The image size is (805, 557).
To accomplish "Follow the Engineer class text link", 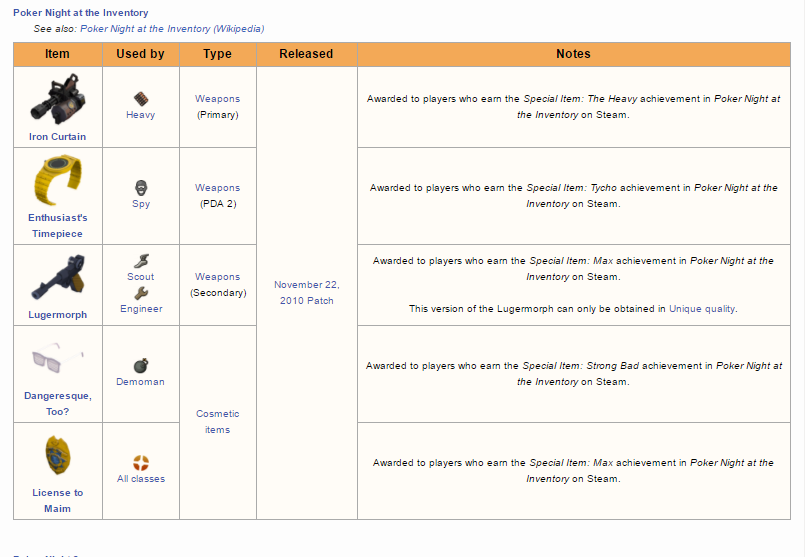I will coord(141,309).
